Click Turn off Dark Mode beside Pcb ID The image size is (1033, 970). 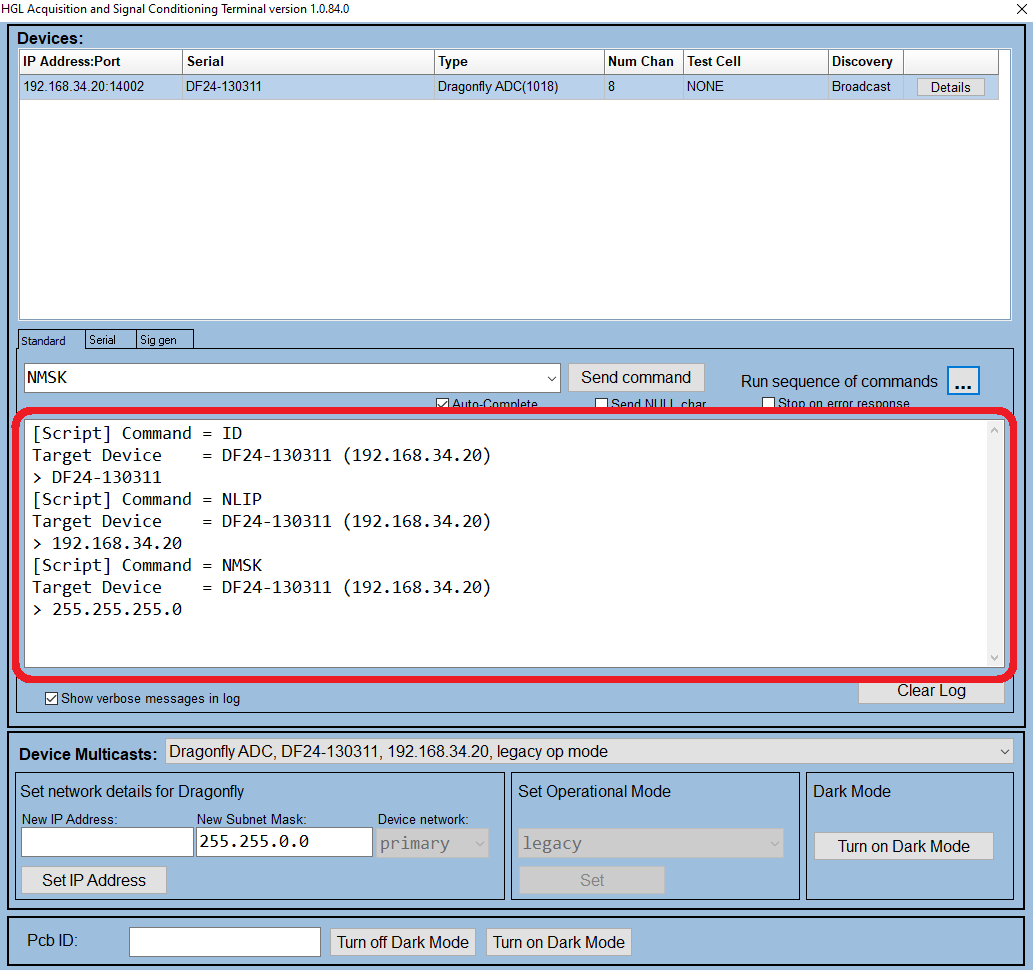coord(403,942)
